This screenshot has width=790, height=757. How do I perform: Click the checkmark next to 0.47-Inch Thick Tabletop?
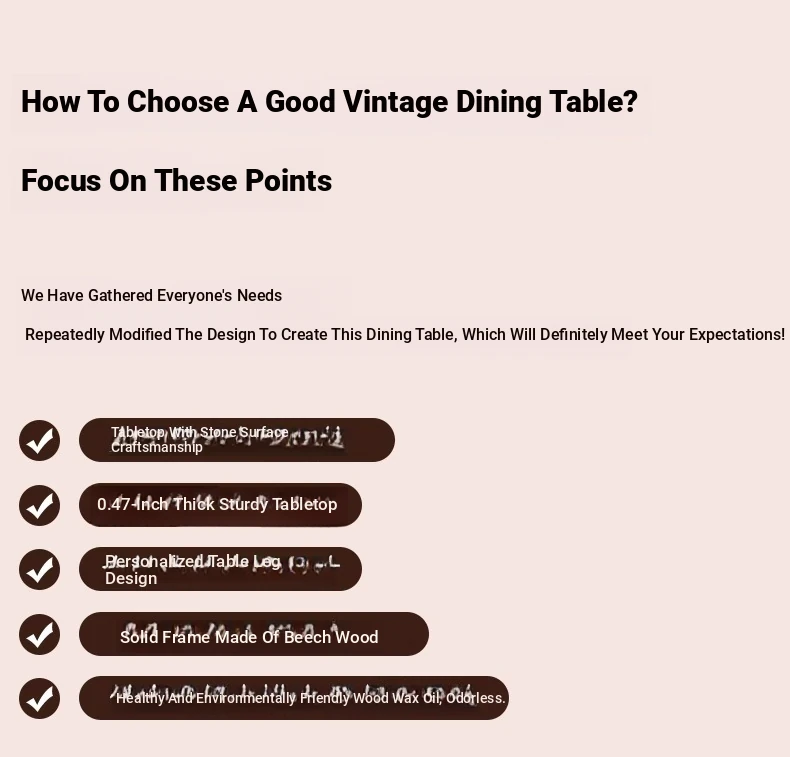tap(39, 505)
